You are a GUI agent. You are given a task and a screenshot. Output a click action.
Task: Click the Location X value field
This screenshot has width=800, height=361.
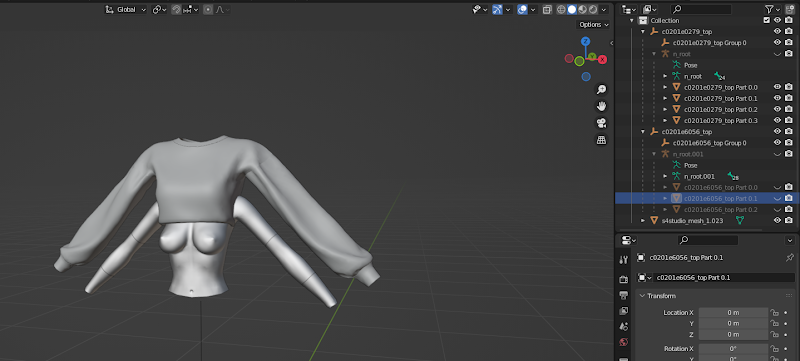(733, 313)
